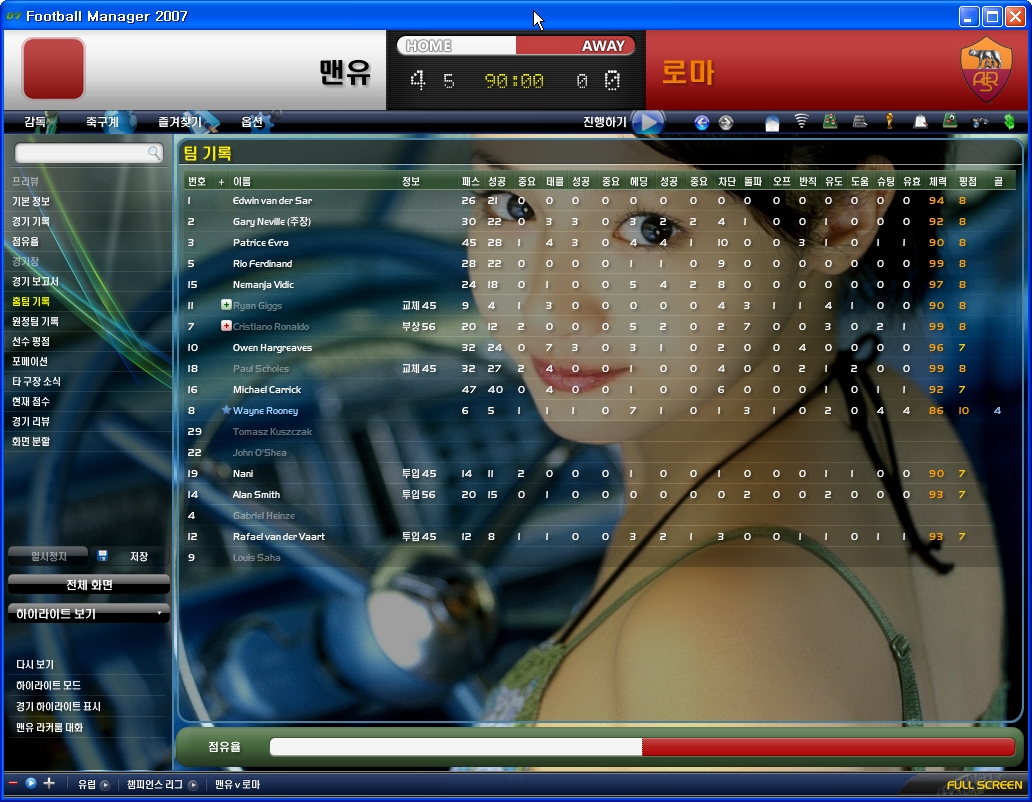This screenshot has height=802, width=1032.
Task: Click the Roma club crest
Action: pos(986,70)
